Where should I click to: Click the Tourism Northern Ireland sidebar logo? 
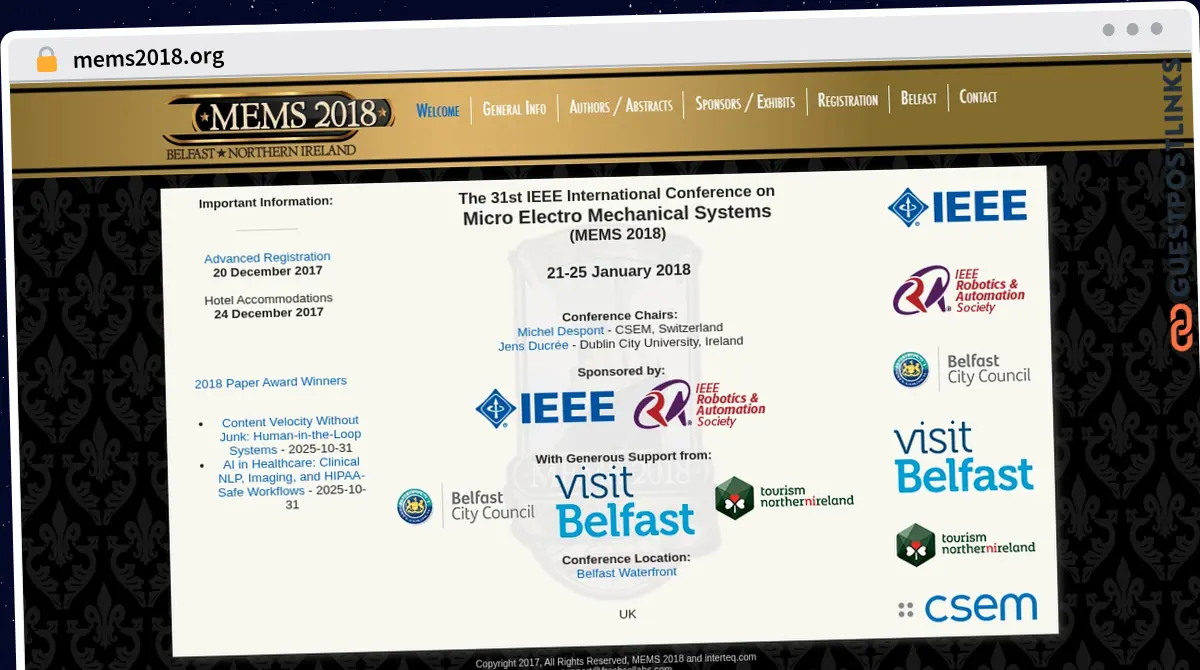(x=965, y=545)
